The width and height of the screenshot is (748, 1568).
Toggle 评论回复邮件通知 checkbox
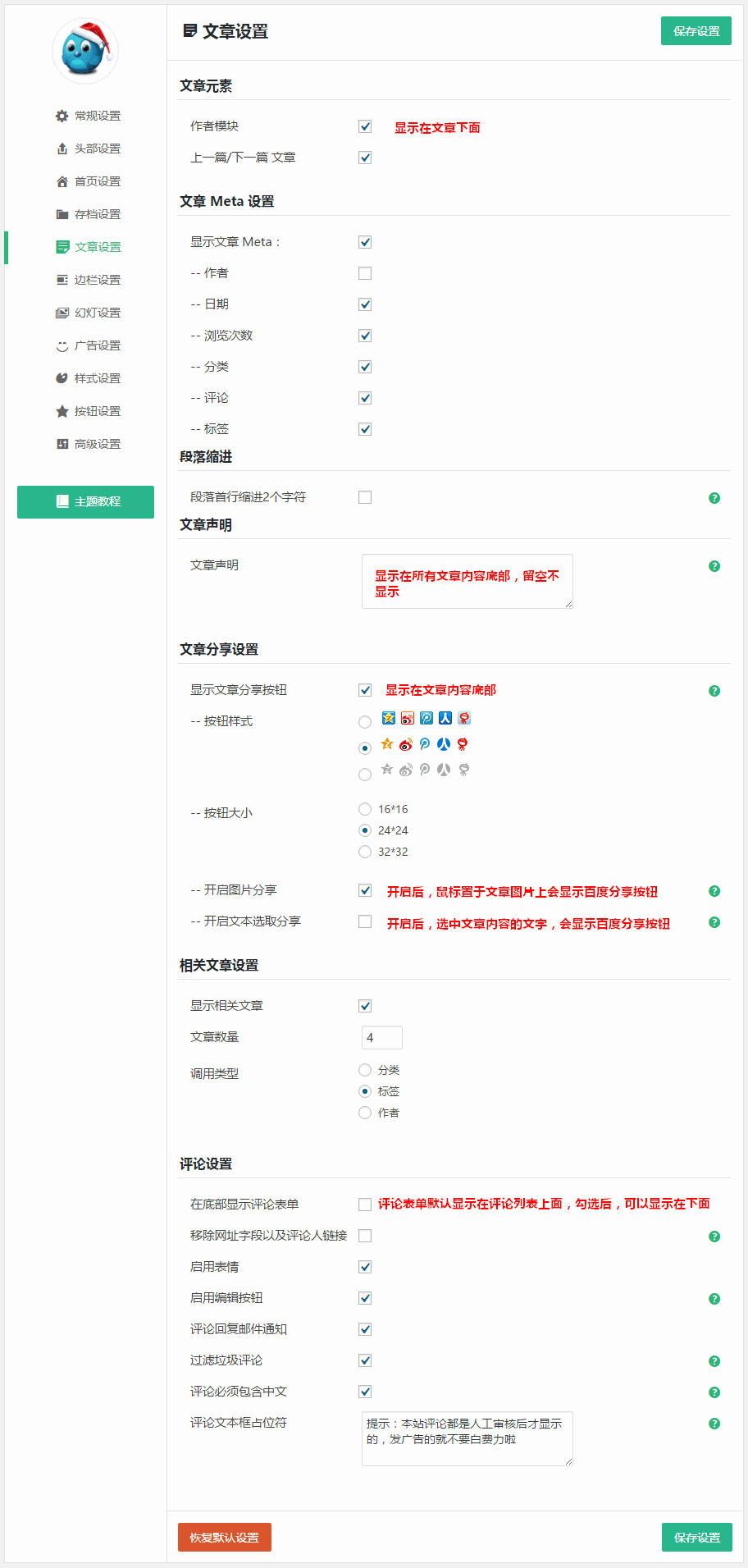[x=365, y=1329]
